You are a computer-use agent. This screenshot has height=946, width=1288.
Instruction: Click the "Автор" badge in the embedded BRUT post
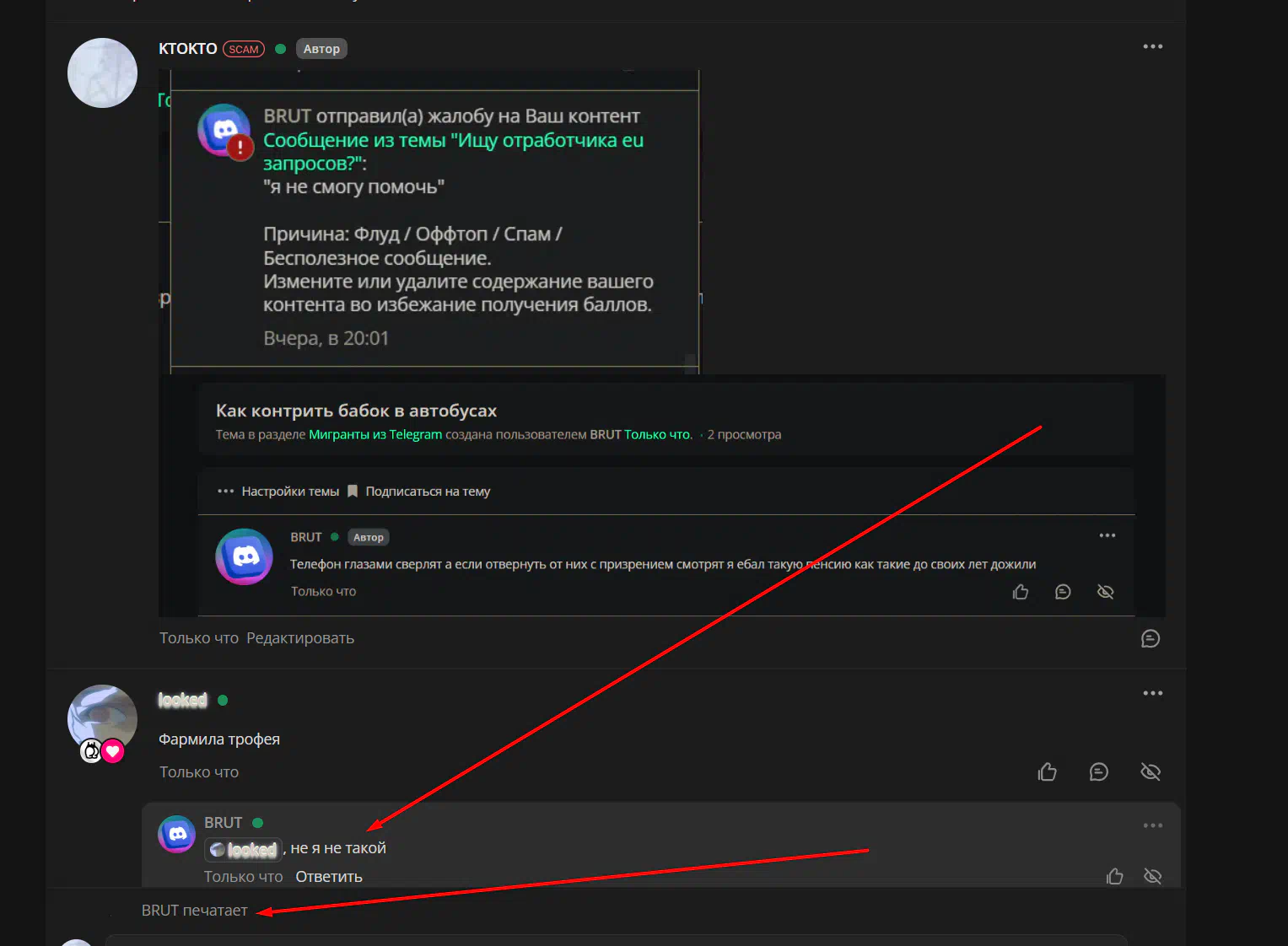pos(369,537)
